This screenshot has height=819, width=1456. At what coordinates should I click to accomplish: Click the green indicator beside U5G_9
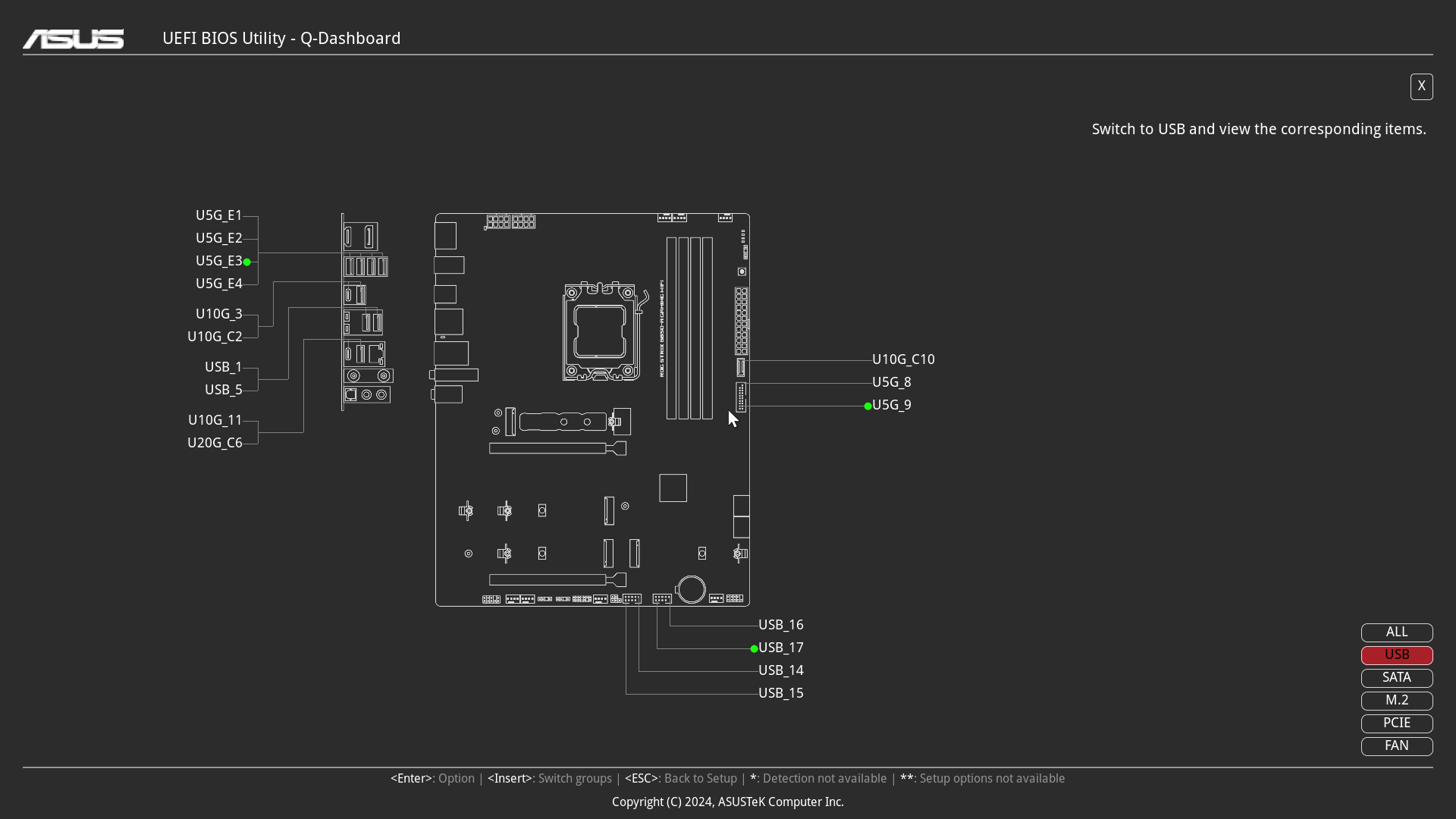[868, 406]
